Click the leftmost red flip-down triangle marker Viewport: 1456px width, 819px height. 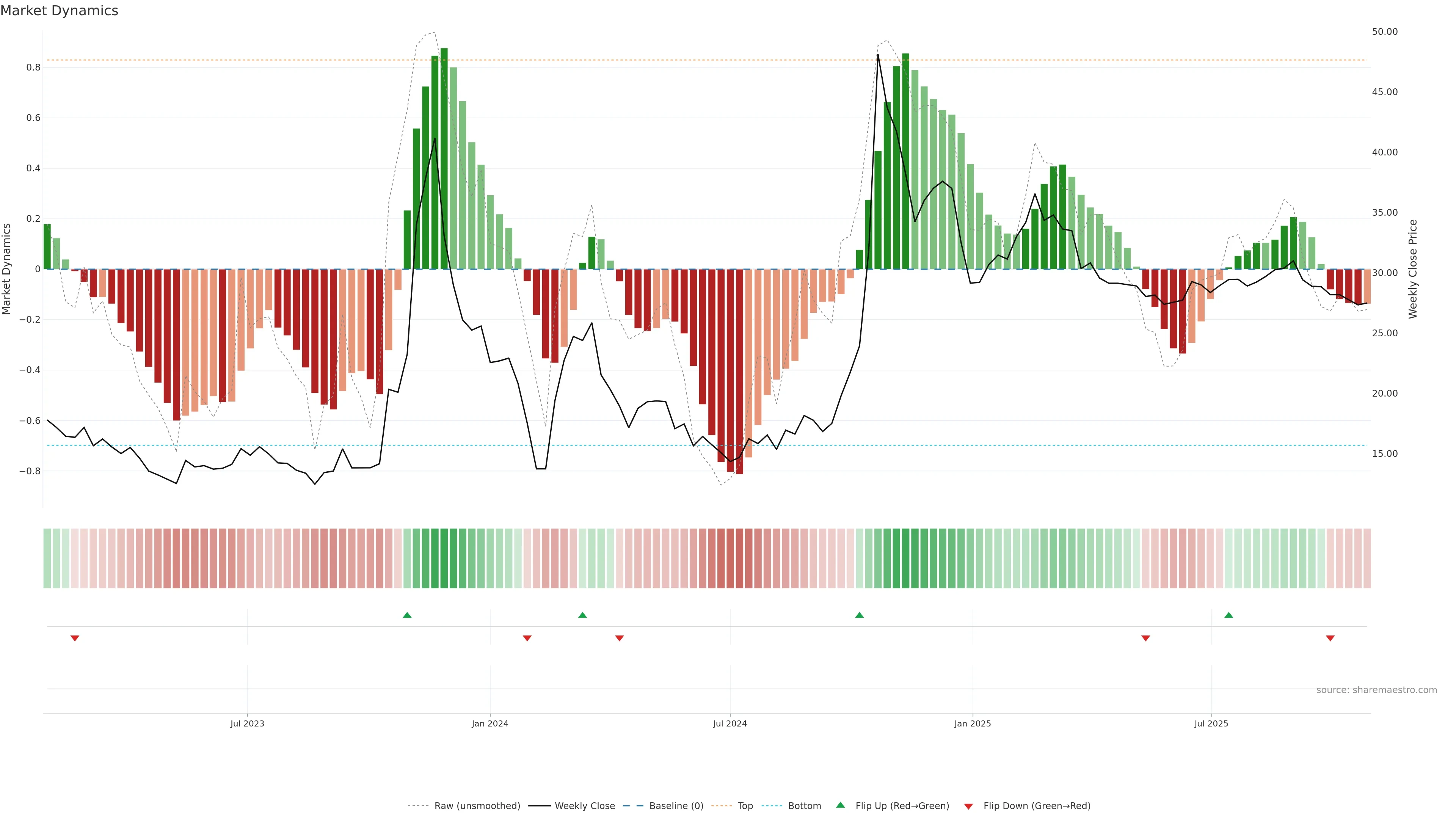click(75, 638)
